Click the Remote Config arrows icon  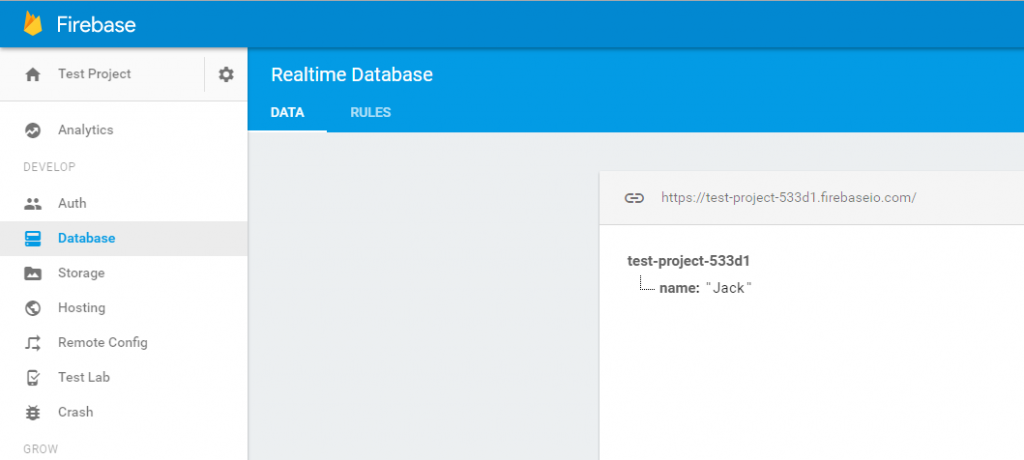pos(33,343)
